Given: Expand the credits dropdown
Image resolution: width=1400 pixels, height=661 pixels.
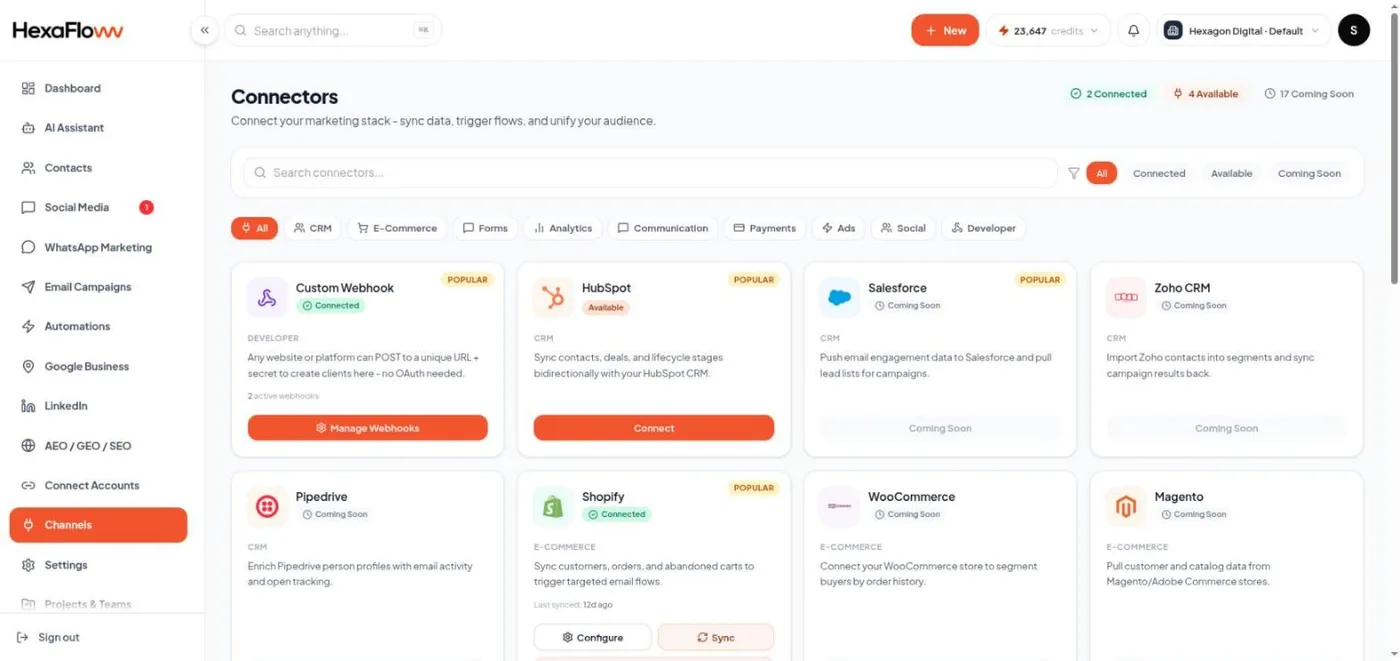Looking at the screenshot, I should (1093, 31).
